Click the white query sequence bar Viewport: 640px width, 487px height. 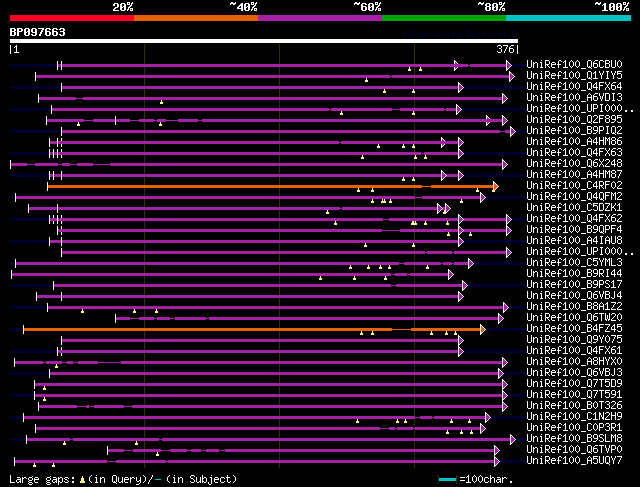tap(264, 41)
